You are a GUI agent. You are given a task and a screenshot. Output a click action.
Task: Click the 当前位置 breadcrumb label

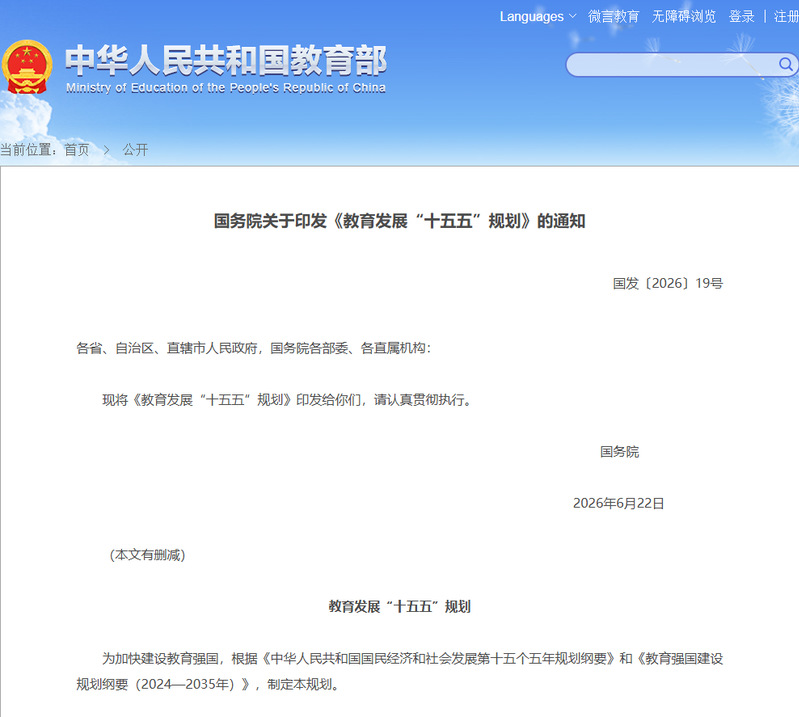(x=28, y=150)
